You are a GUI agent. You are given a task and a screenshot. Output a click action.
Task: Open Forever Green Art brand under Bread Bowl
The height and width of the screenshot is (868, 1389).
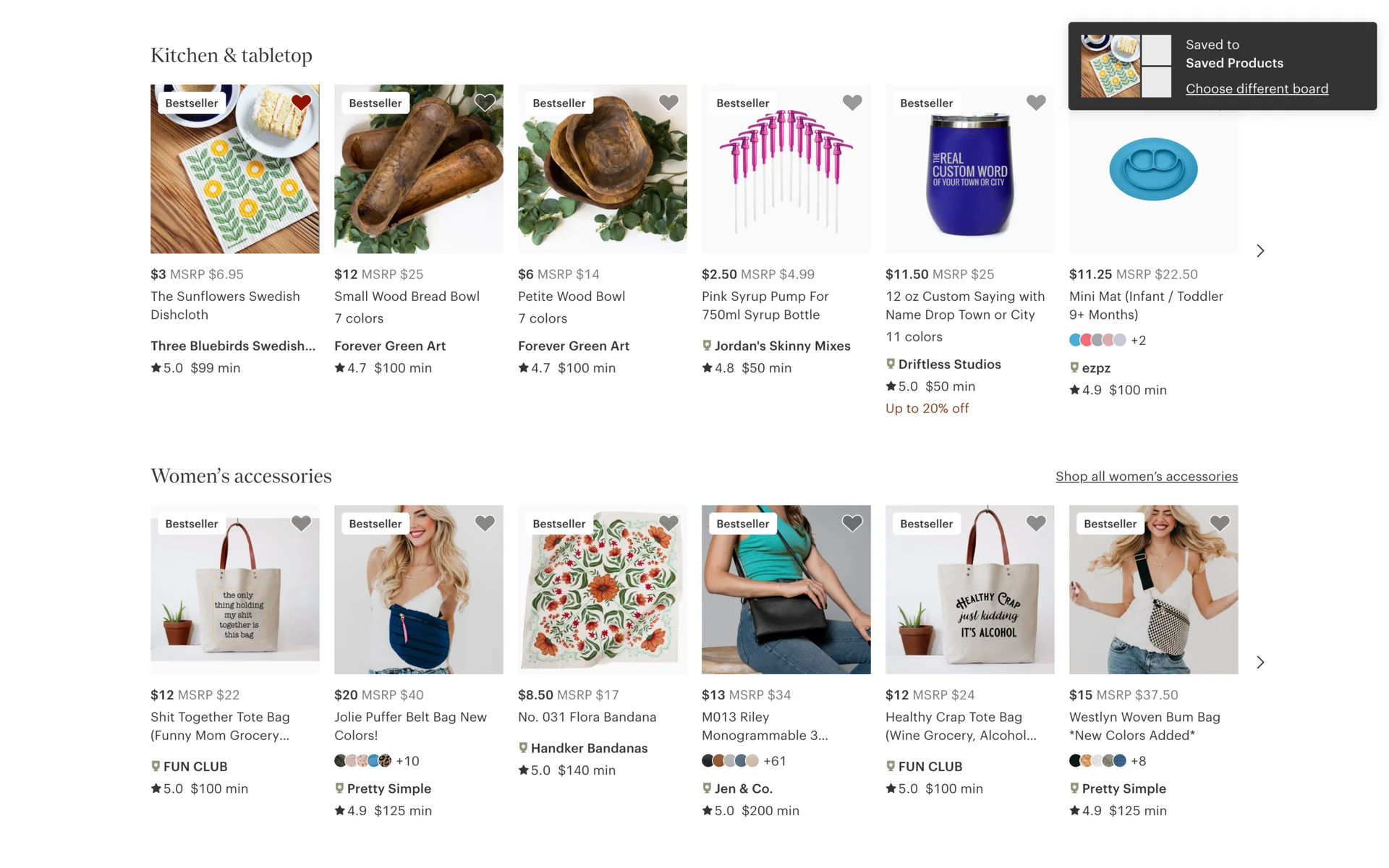coord(389,346)
